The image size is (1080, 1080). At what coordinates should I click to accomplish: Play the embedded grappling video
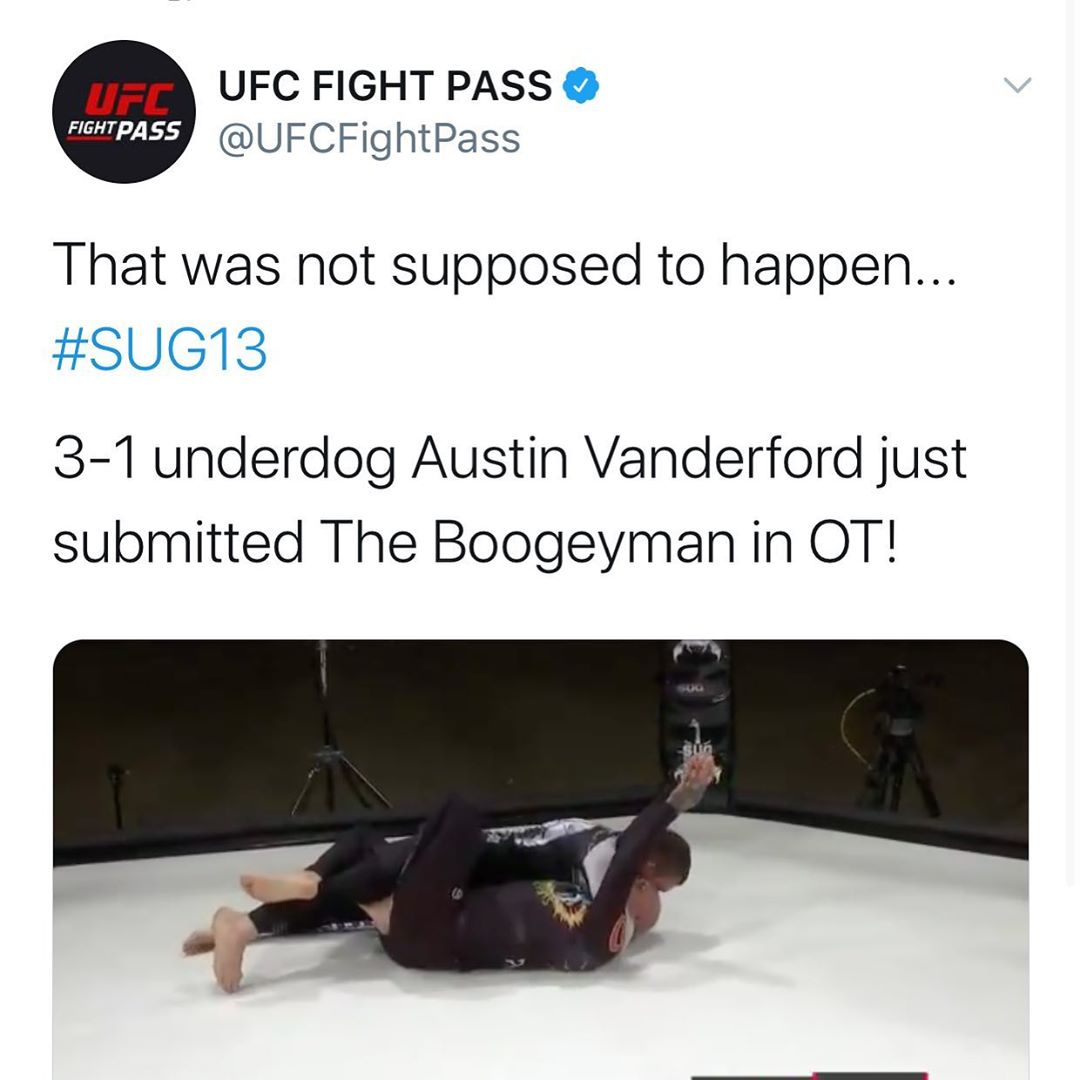pos(541,860)
